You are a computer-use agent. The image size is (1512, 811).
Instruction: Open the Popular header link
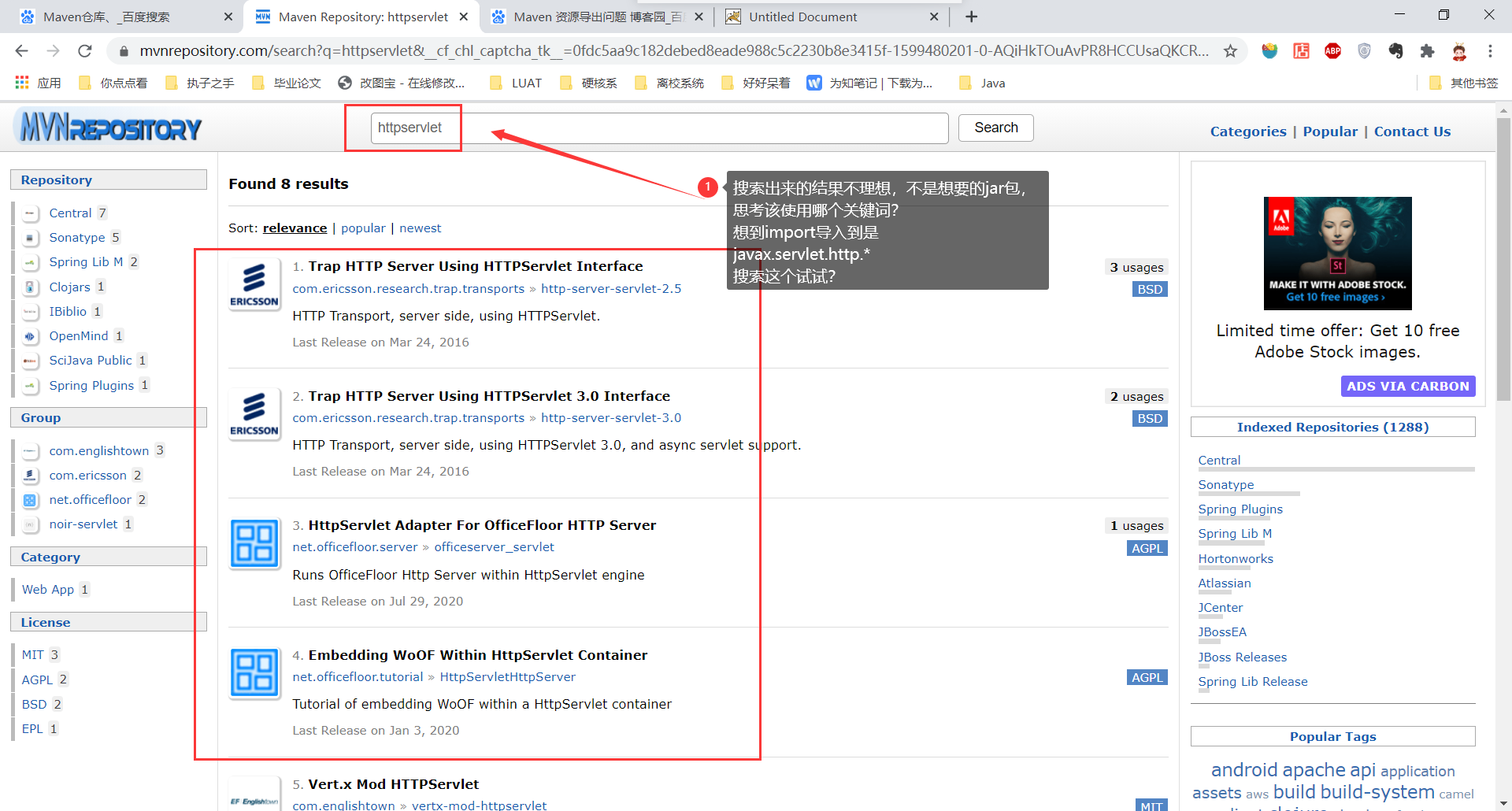1330,131
